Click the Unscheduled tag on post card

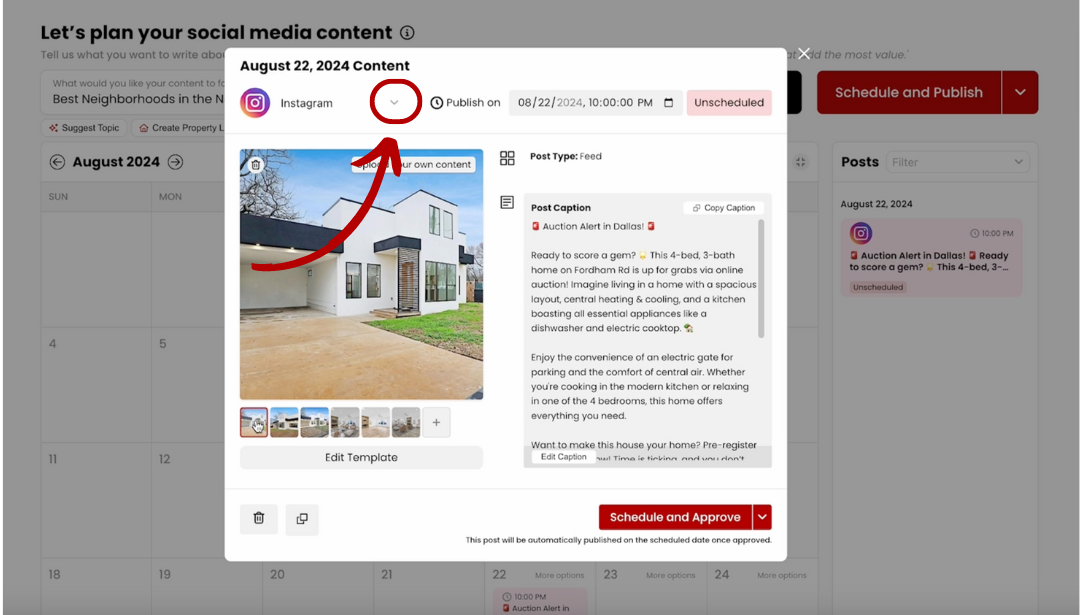pyautogui.click(x=878, y=287)
